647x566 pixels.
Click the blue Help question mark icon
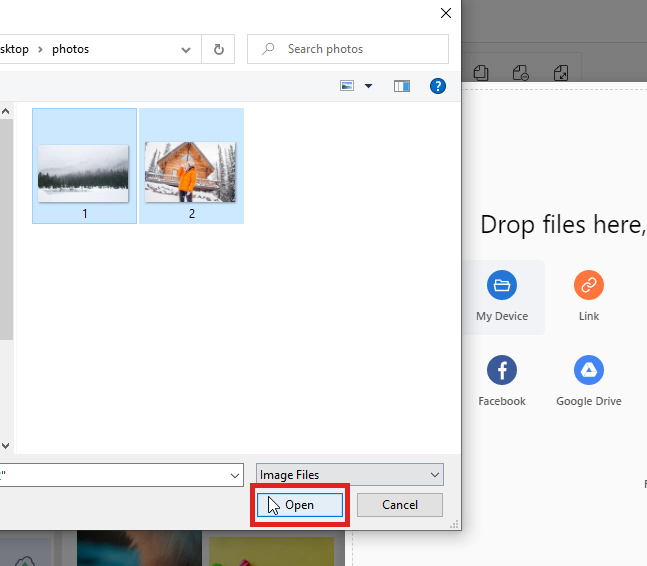click(437, 87)
